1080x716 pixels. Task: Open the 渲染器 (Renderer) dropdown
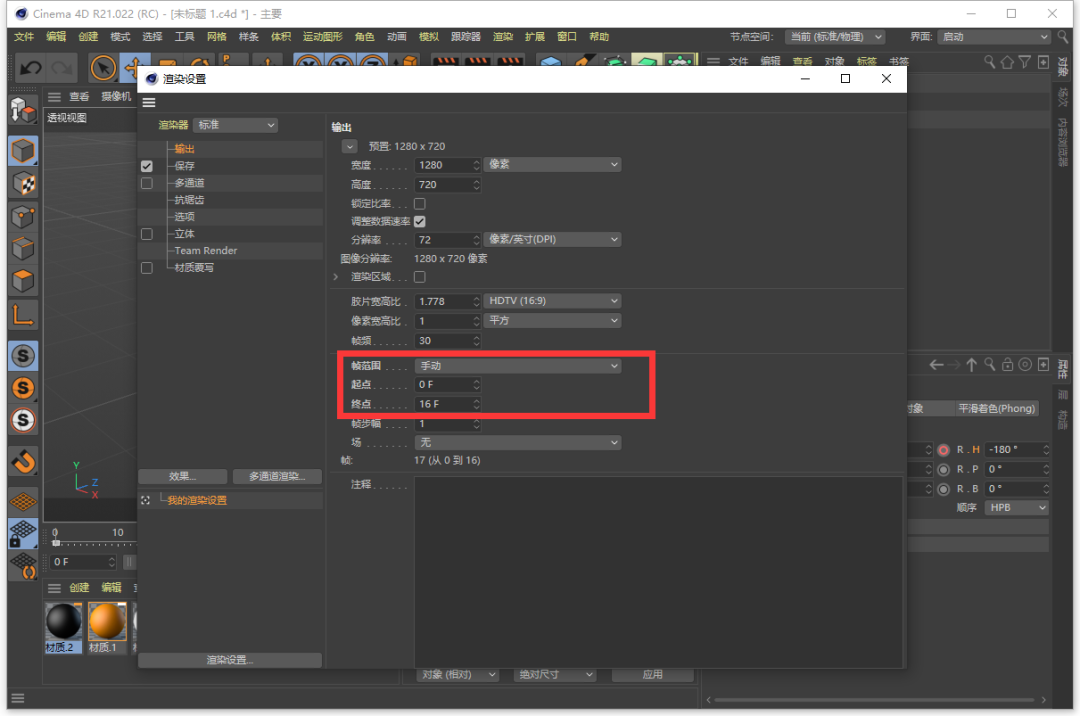click(235, 125)
